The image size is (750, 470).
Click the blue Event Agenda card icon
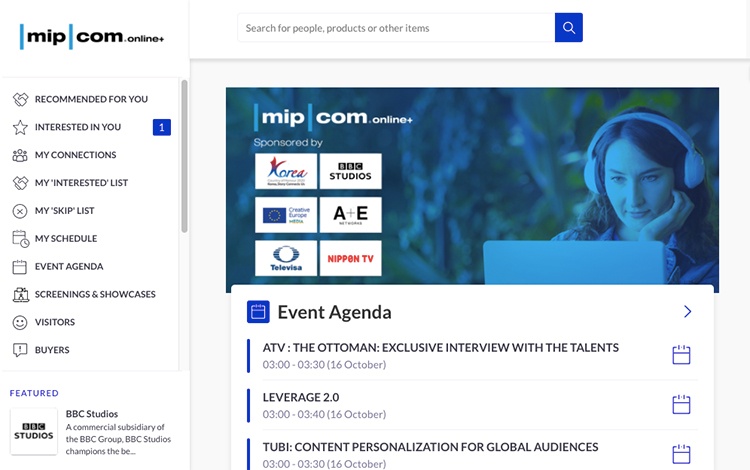coord(258,312)
